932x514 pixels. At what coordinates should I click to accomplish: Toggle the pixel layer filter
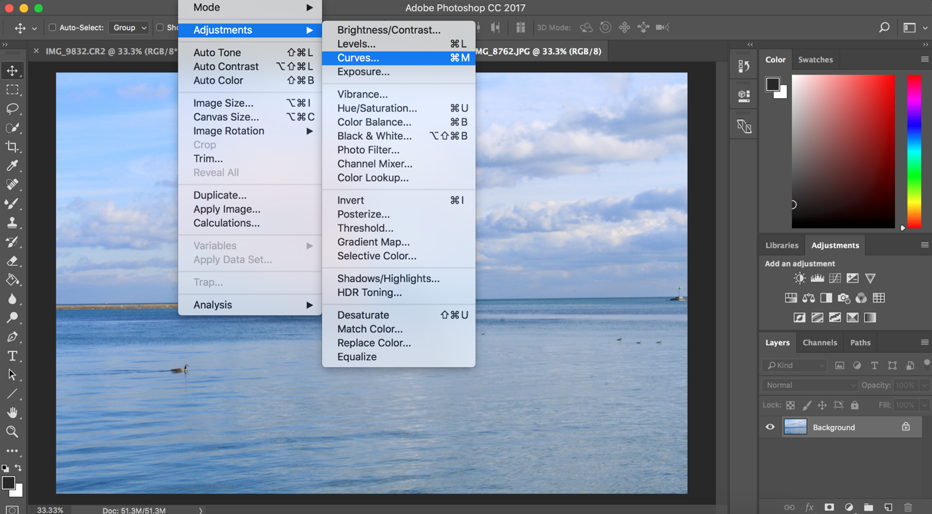(839, 365)
